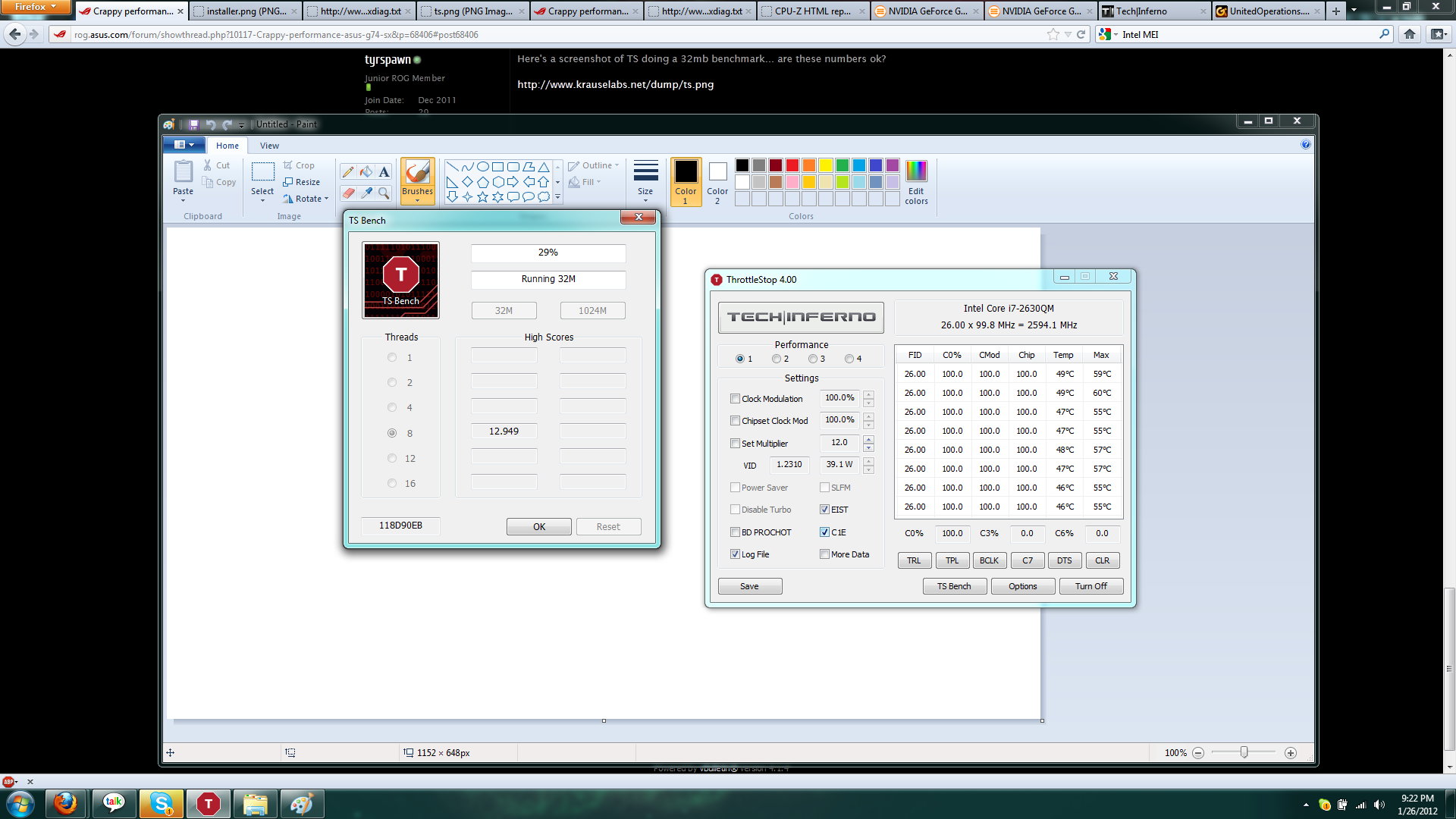Open the Firefox menu dropdown
The height and width of the screenshot is (819, 1456).
tap(35, 7)
